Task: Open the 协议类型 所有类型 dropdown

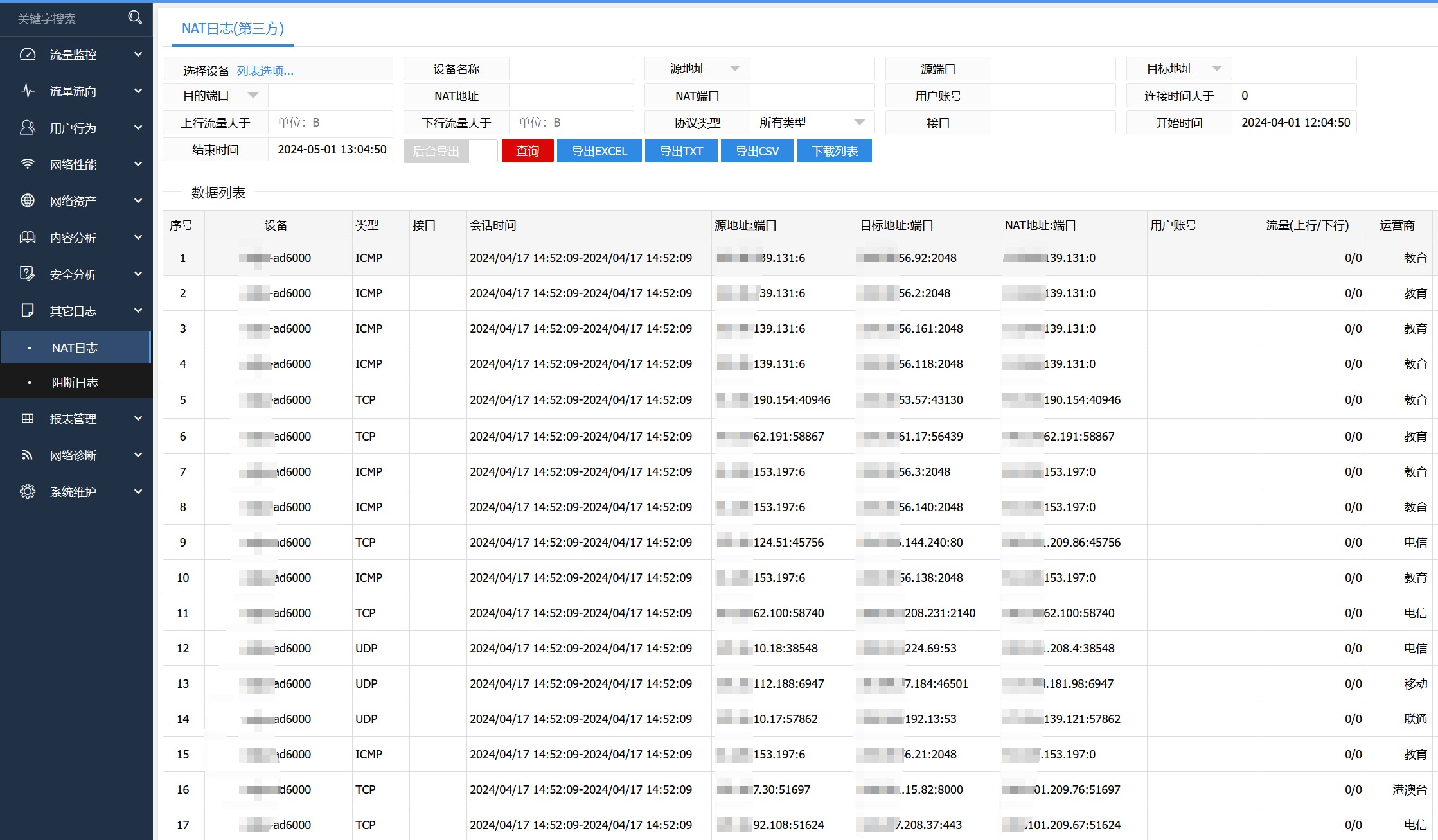Action: tap(812, 123)
